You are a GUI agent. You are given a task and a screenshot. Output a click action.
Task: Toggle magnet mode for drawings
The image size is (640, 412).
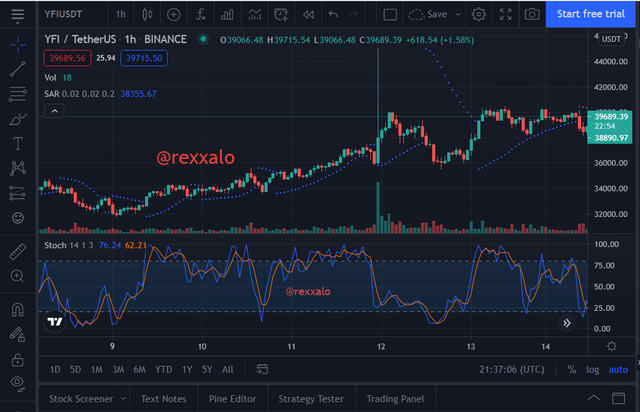tap(18, 310)
